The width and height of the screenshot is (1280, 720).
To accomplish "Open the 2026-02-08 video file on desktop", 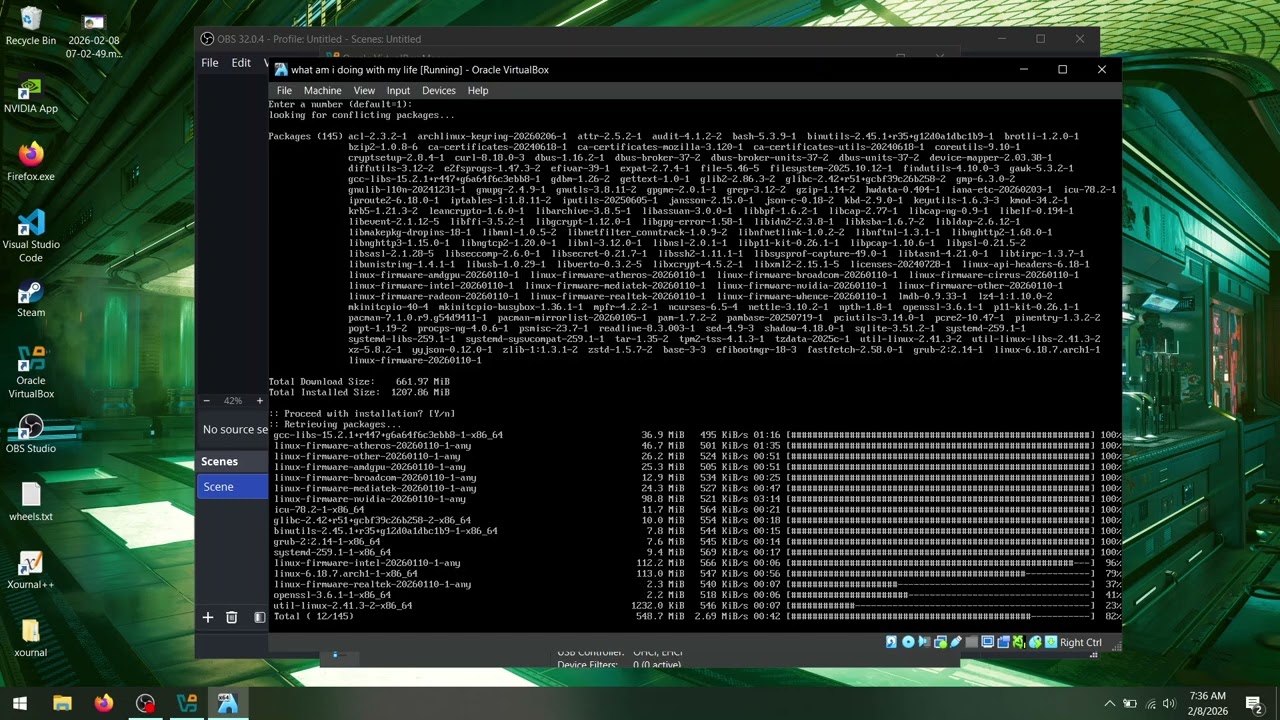I will click(94, 34).
